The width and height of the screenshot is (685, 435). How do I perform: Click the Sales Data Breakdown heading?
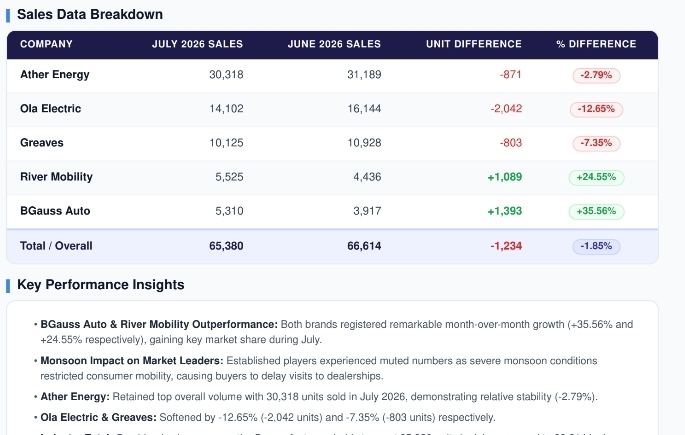(90, 14)
